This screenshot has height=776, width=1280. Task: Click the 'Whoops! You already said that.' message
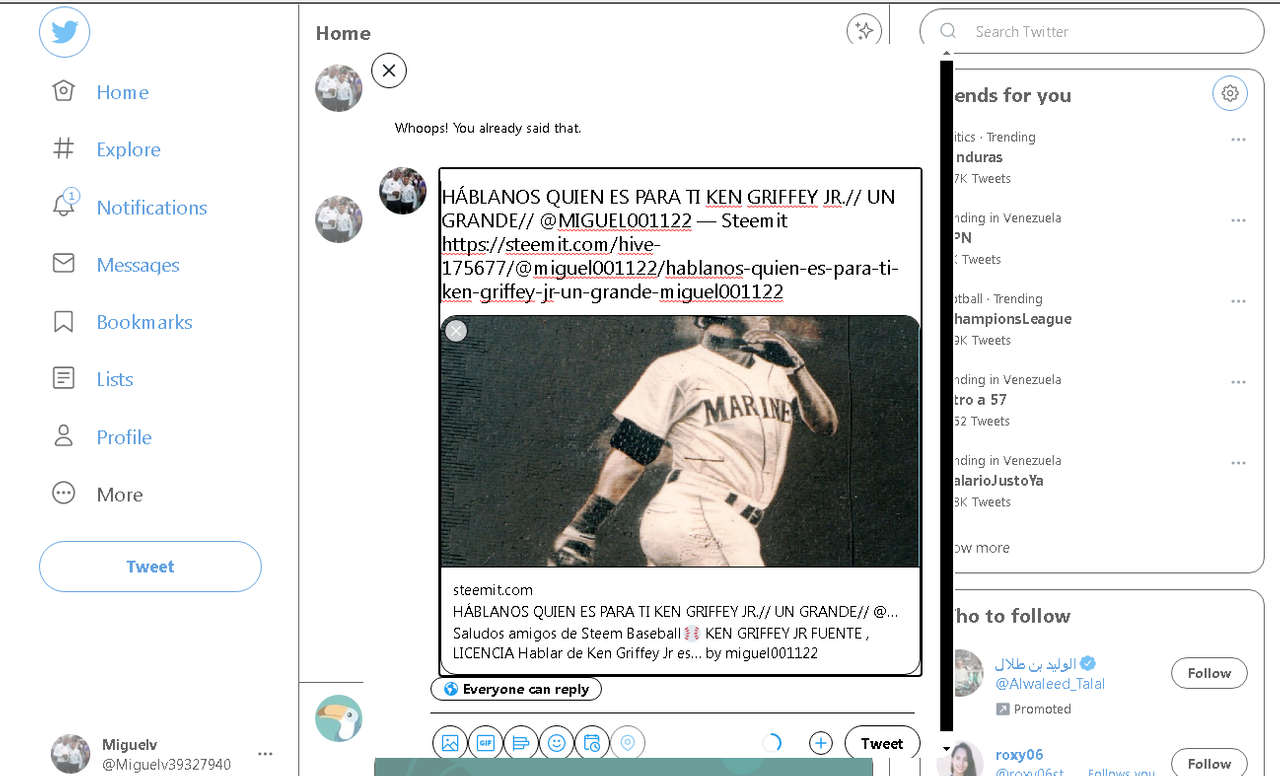coord(488,128)
